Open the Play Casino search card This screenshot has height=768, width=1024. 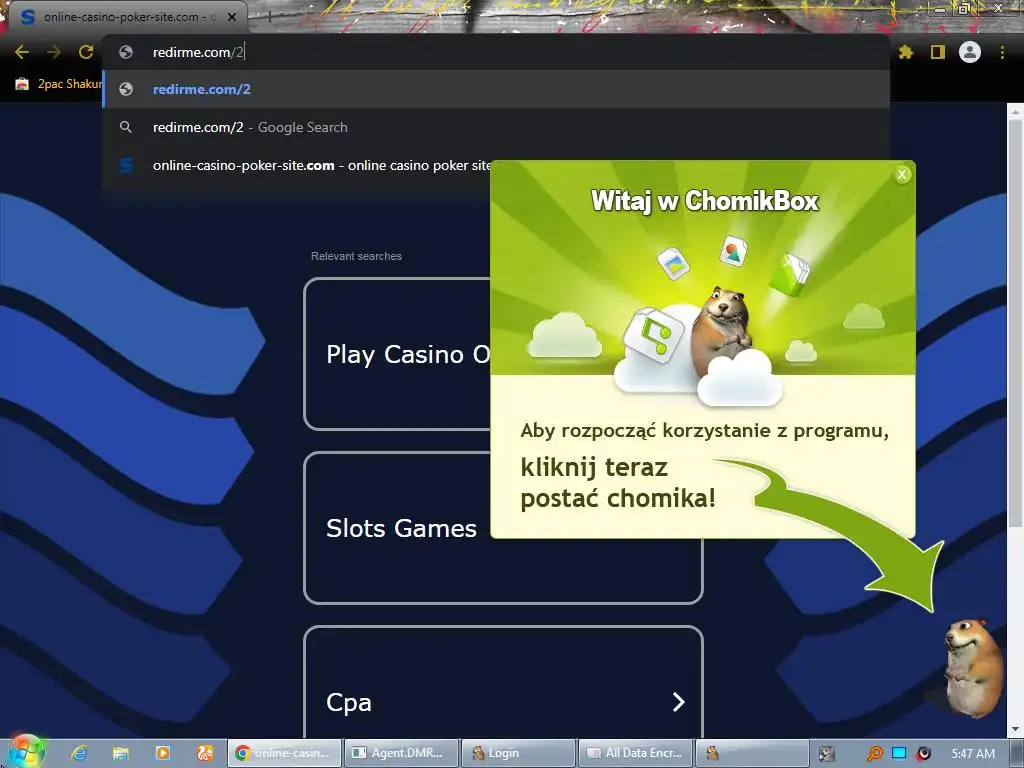(397, 354)
